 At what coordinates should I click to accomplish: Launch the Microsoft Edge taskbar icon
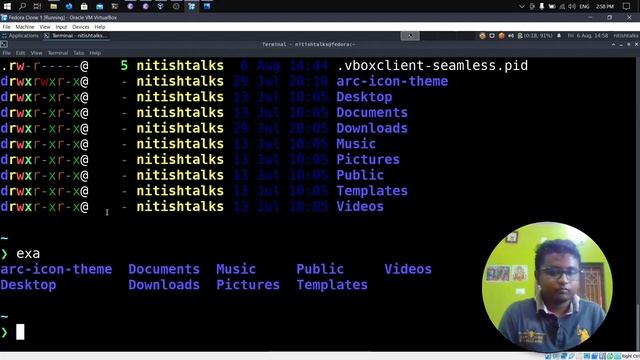(69, 6)
